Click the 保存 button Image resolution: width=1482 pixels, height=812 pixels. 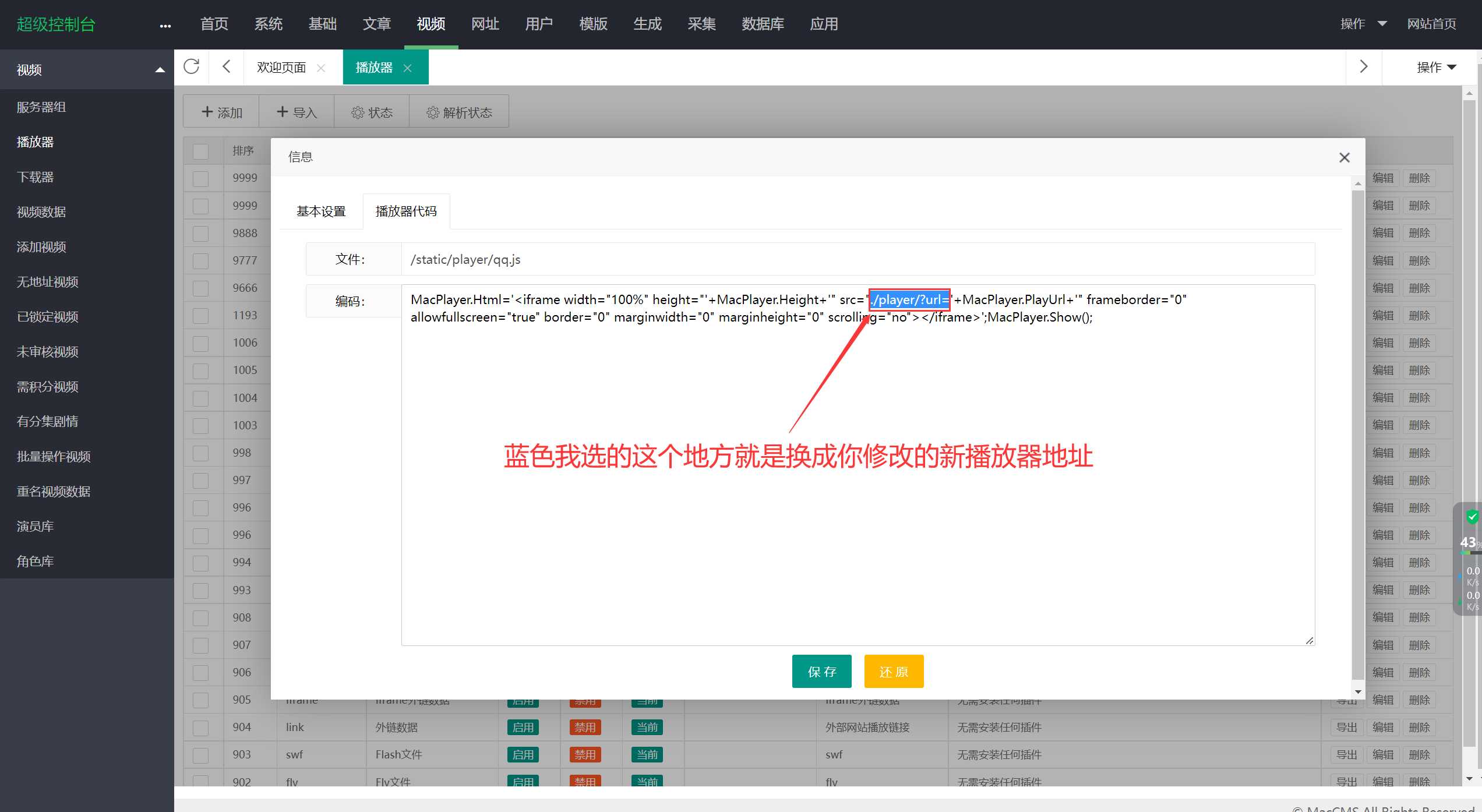[x=821, y=672]
